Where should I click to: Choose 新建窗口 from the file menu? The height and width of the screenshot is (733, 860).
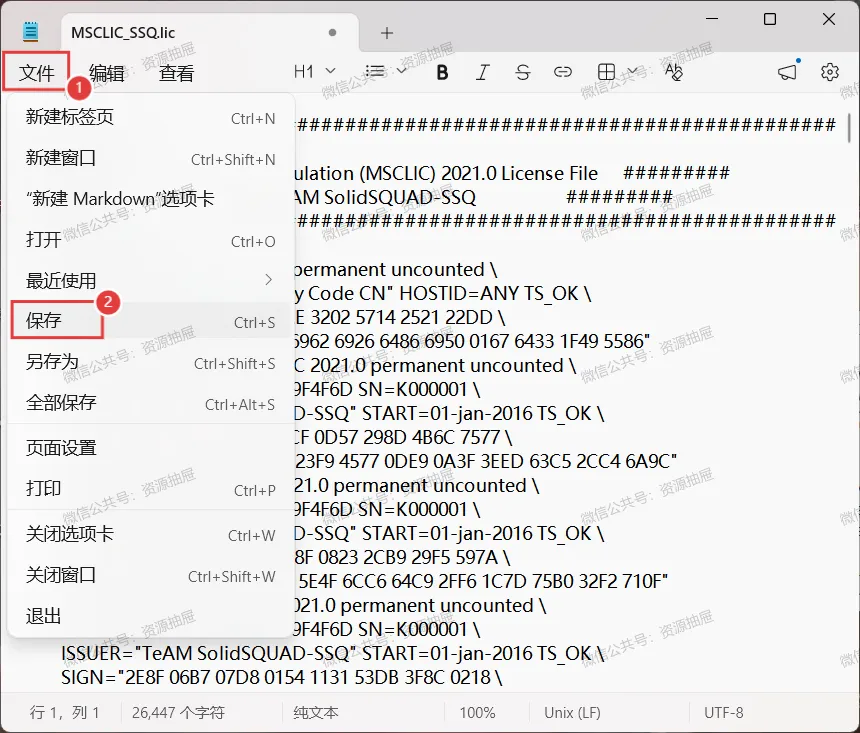150,159
